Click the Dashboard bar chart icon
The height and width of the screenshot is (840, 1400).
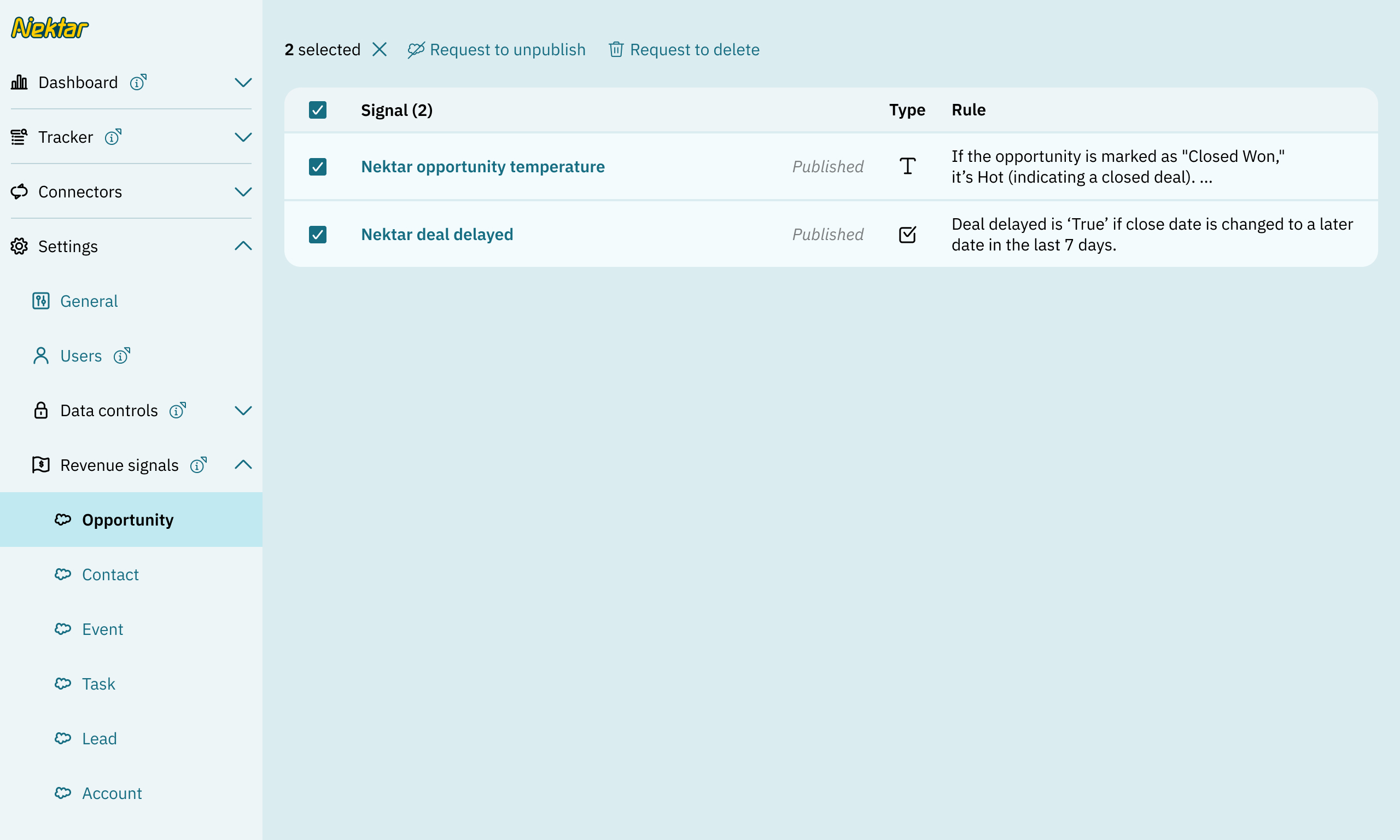pyautogui.click(x=19, y=83)
